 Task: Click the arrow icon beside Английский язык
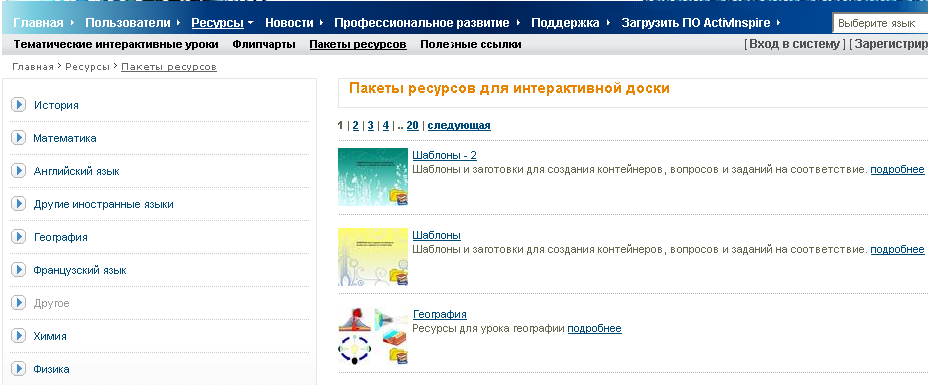click(18, 171)
